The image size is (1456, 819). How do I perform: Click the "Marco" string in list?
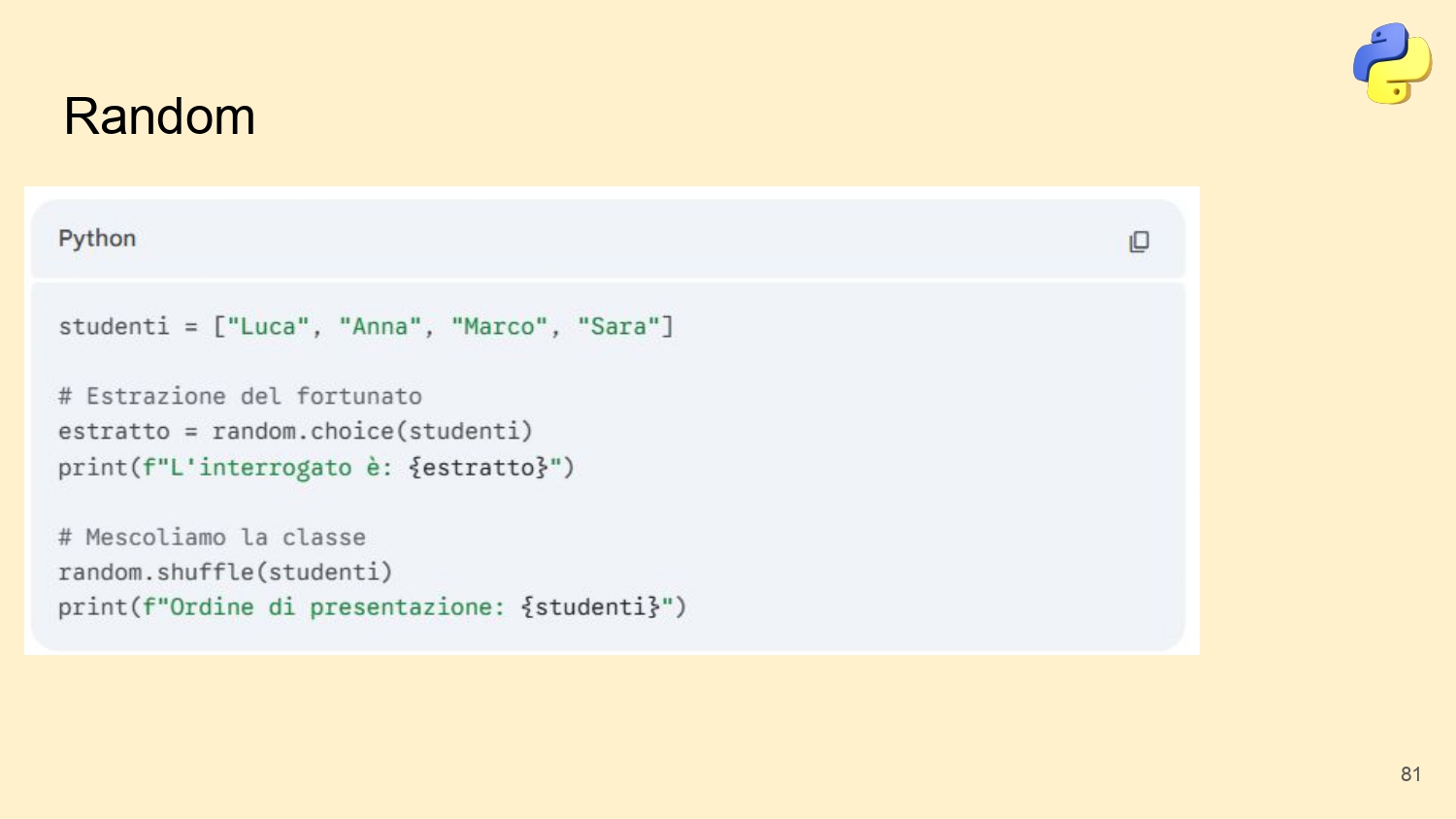(499, 326)
